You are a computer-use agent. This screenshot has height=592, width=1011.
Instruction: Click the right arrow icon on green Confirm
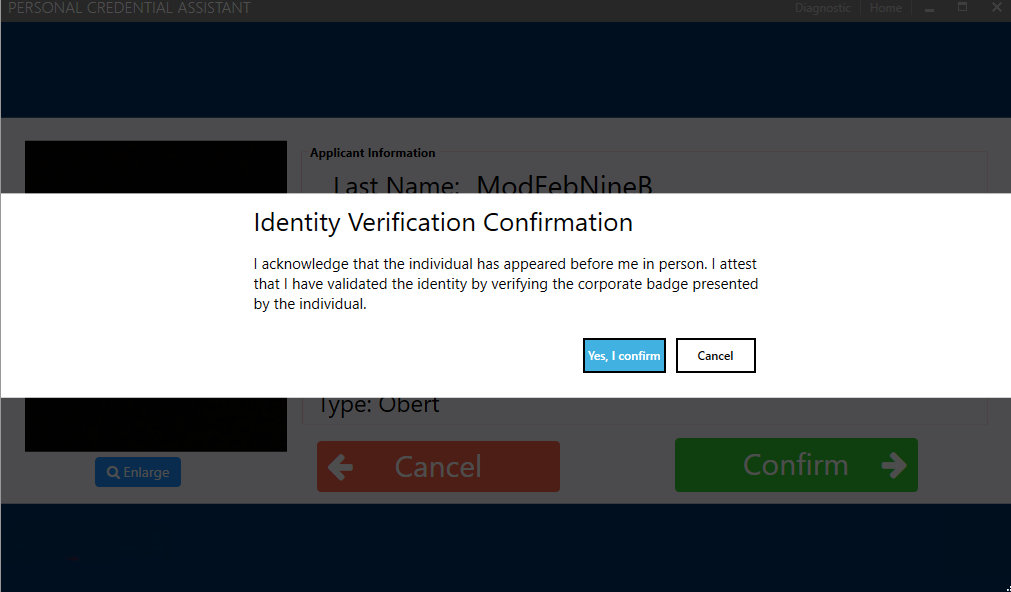click(x=894, y=465)
